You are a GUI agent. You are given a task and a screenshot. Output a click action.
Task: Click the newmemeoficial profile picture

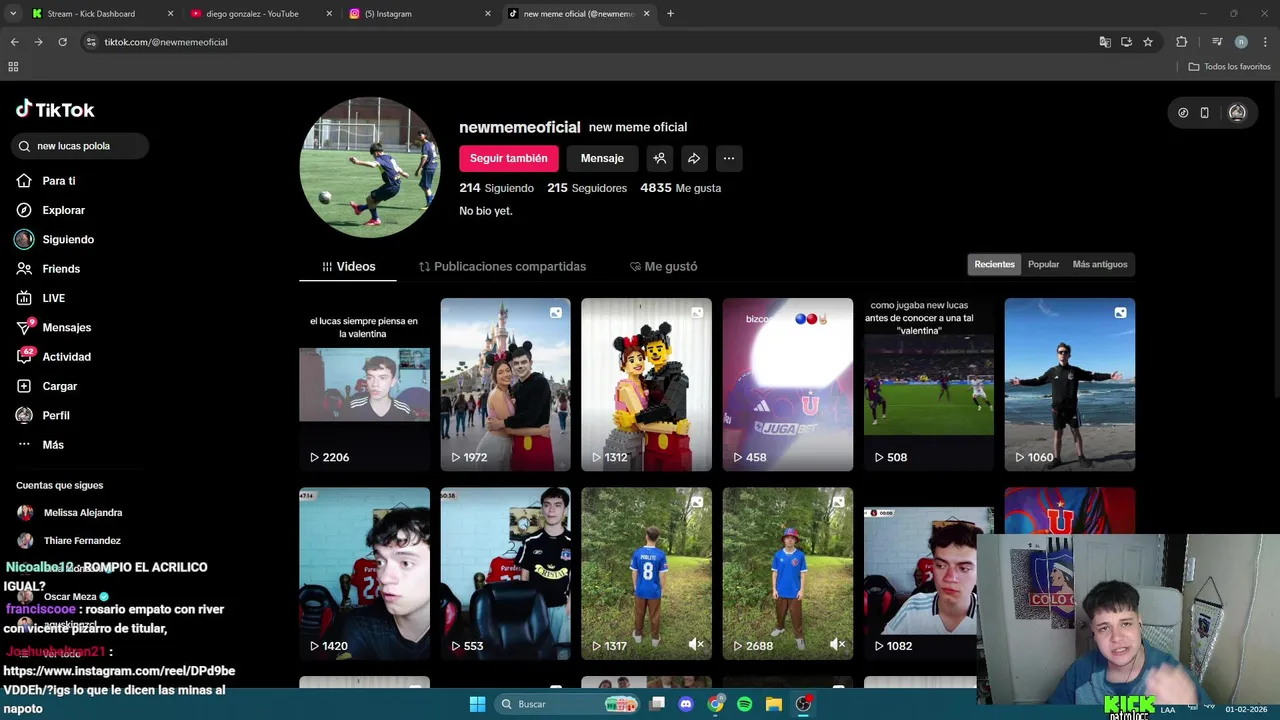pos(370,167)
